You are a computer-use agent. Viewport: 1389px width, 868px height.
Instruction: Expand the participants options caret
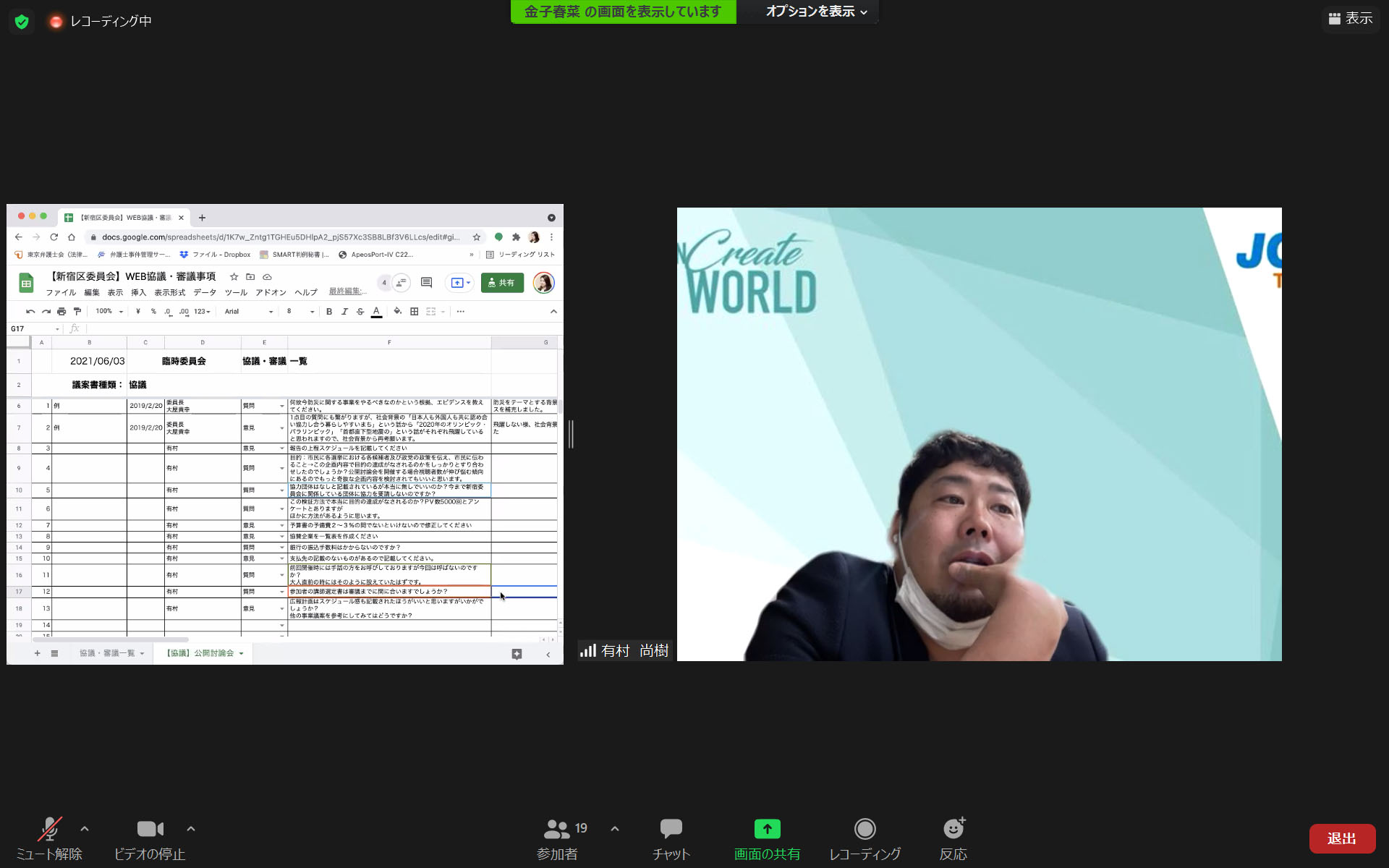click(x=615, y=829)
